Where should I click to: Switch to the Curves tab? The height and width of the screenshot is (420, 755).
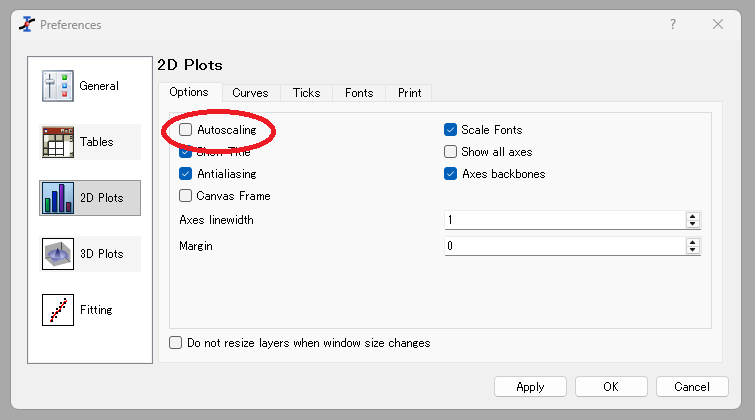pos(250,93)
